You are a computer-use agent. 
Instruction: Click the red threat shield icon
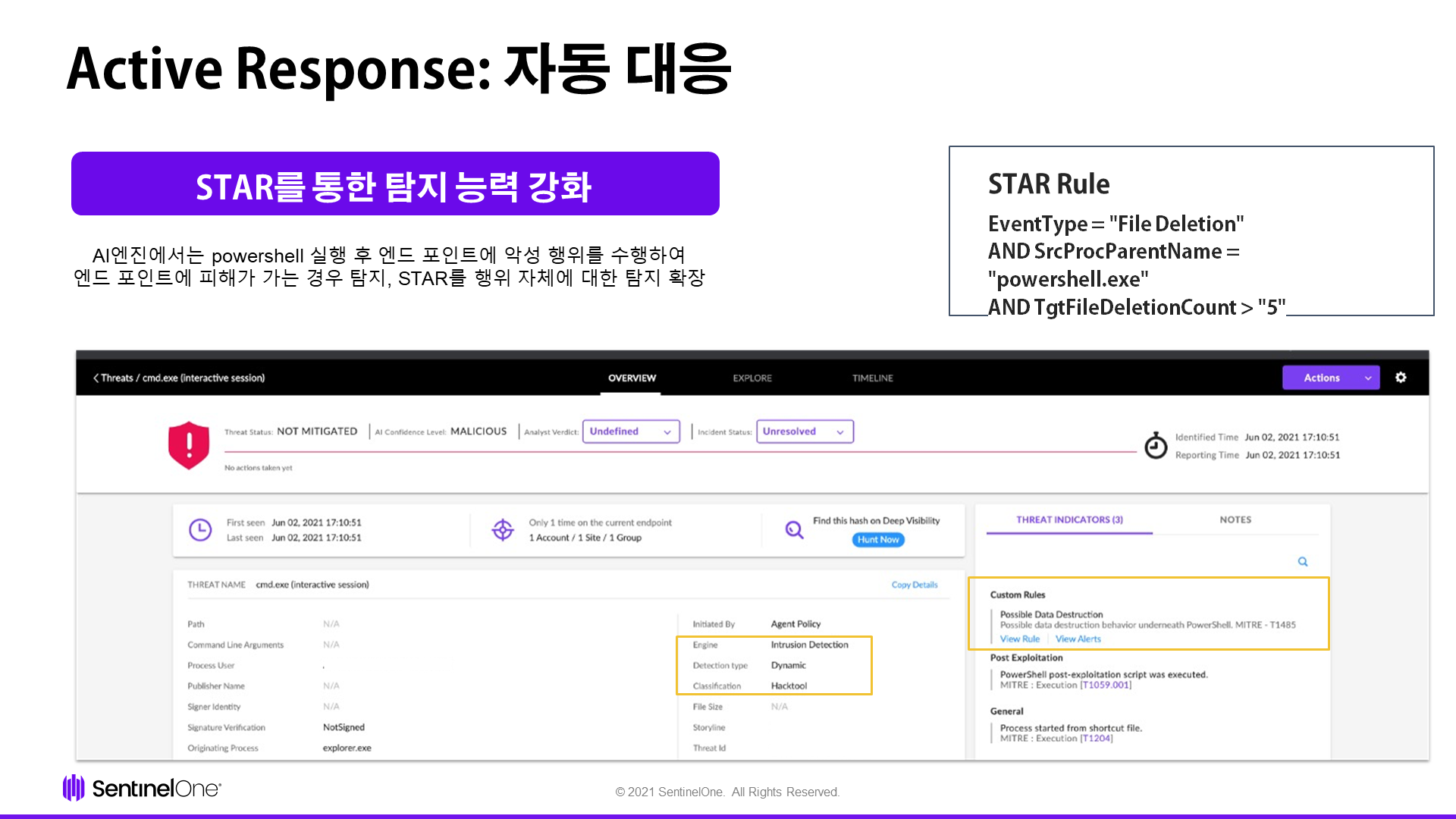[x=188, y=445]
